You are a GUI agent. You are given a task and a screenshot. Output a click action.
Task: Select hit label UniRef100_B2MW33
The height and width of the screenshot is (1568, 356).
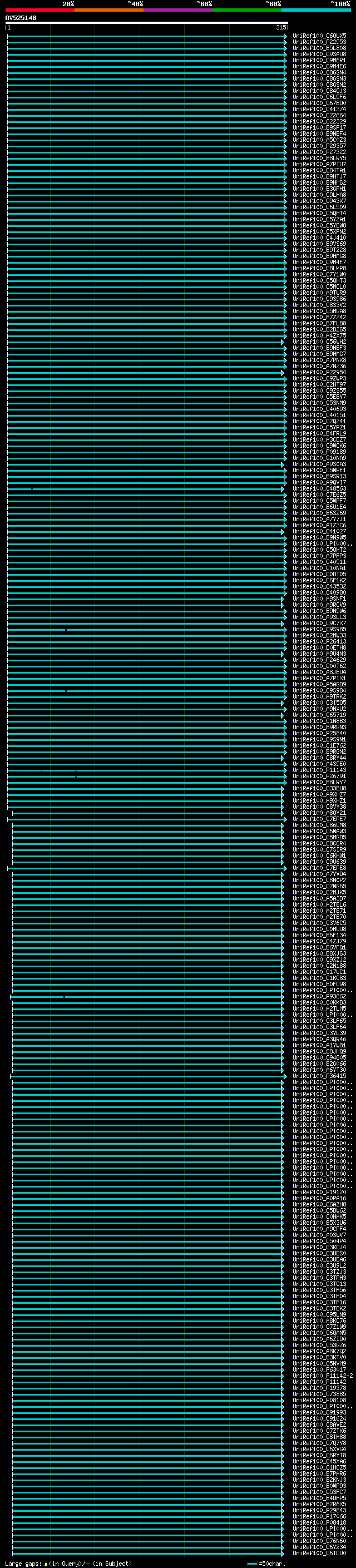319,635
